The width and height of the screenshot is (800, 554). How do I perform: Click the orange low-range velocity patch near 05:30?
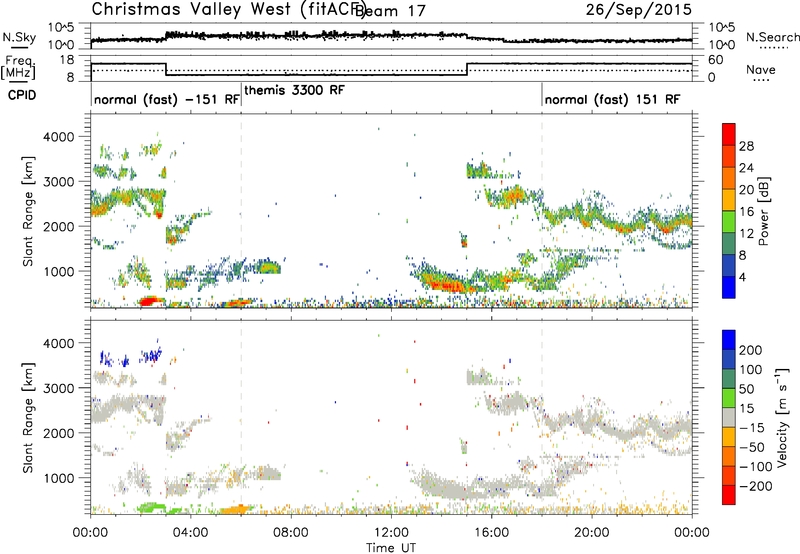click(235, 509)
